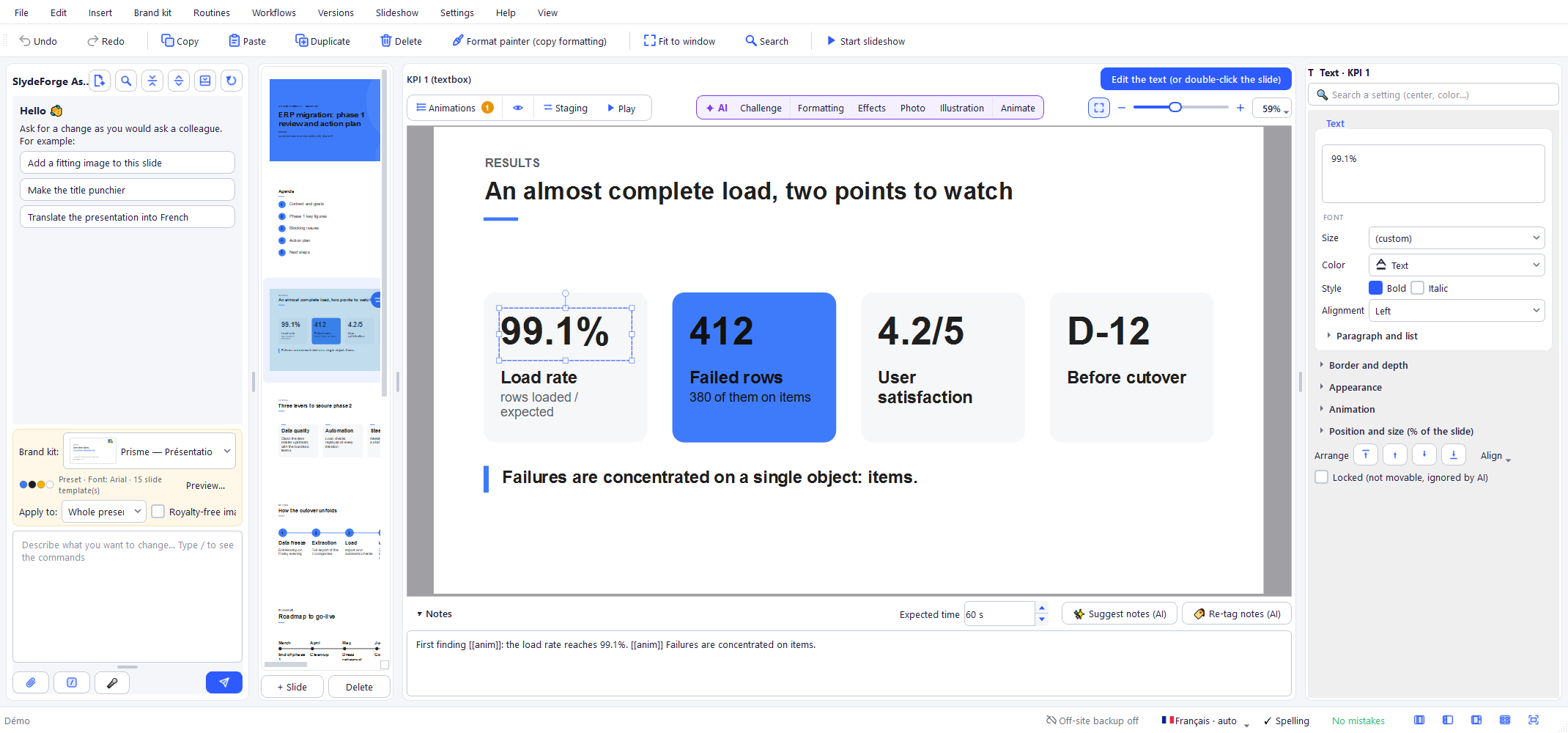Send the assistant message with paper-plane button
The height and width of the screenshot is (733, 1568).
224,682
